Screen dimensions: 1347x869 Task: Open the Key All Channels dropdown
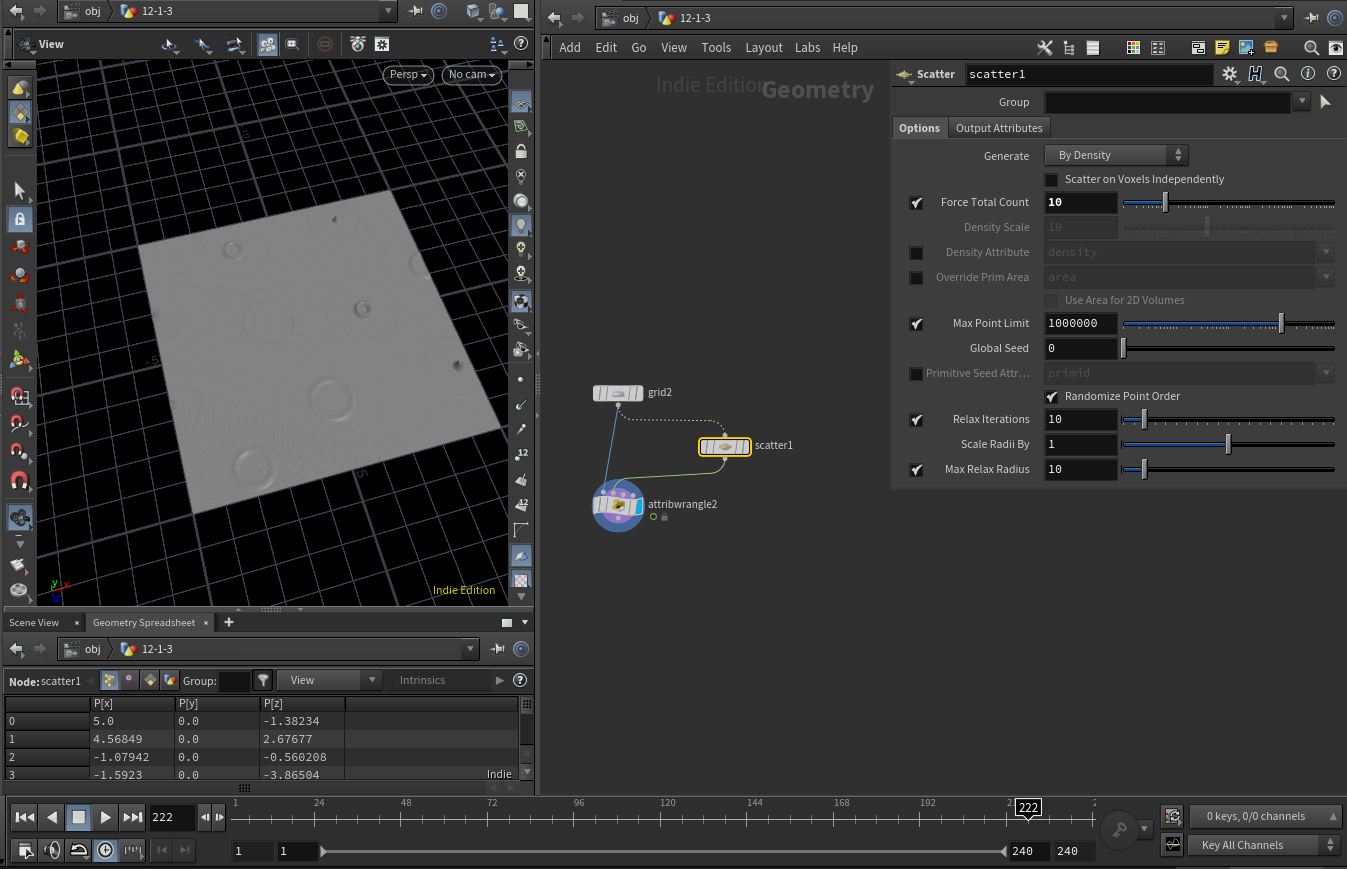pos(1264,845)
